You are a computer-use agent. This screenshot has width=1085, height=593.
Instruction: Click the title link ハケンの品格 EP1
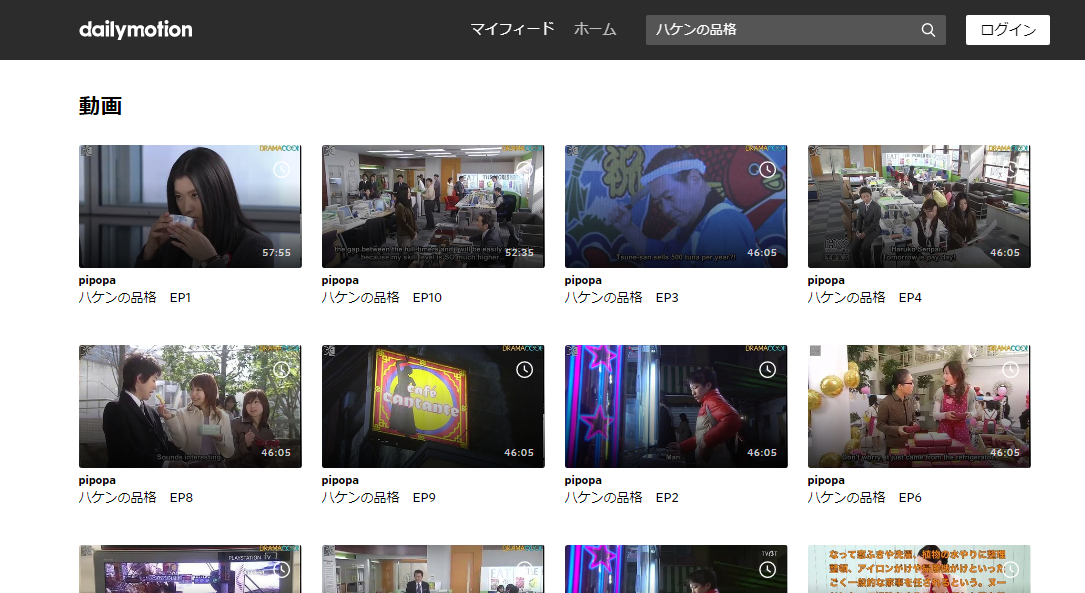click(x=135, y=298)
